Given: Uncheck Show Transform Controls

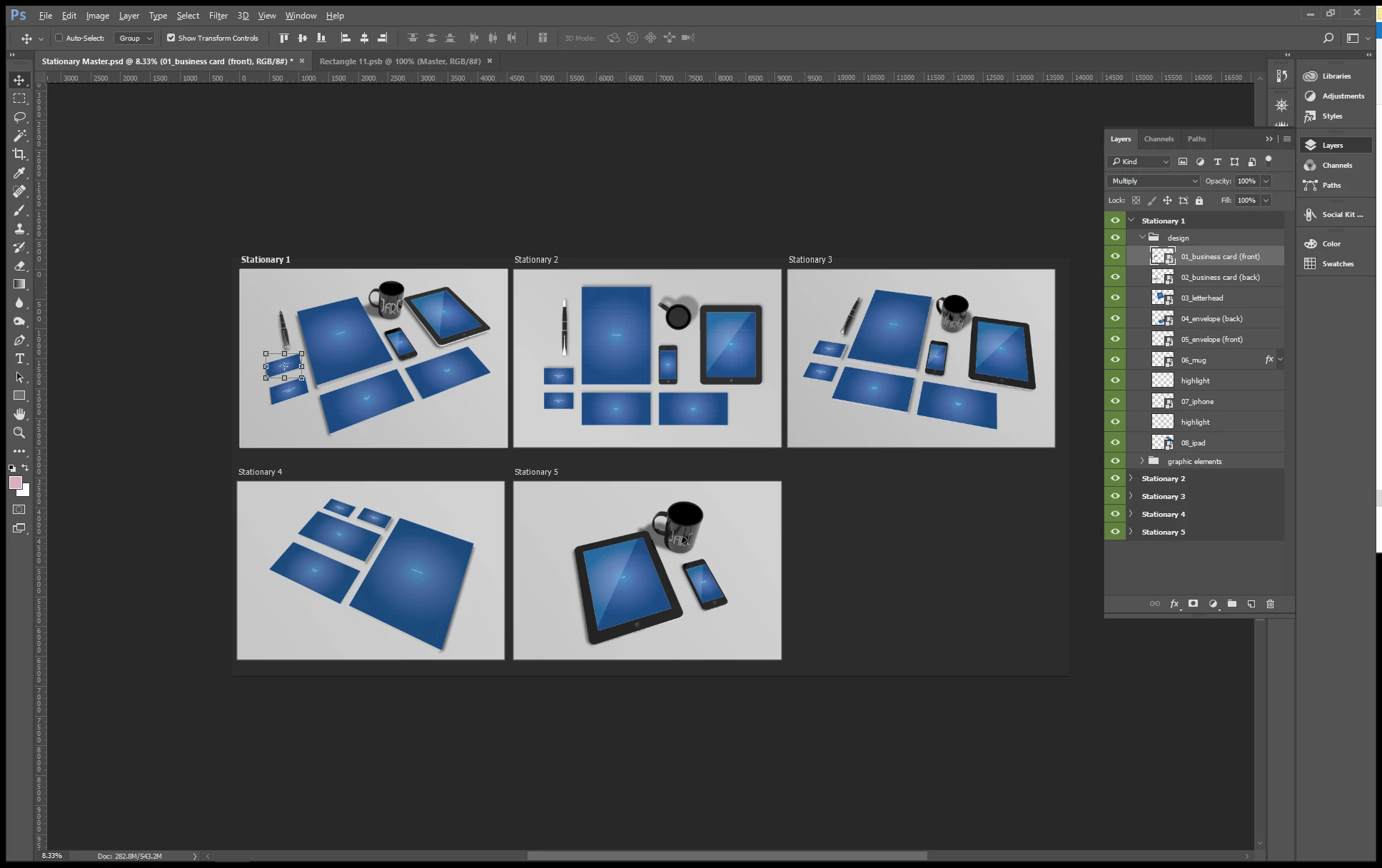Looking at the screenshot, I should (x=171, y=38).
